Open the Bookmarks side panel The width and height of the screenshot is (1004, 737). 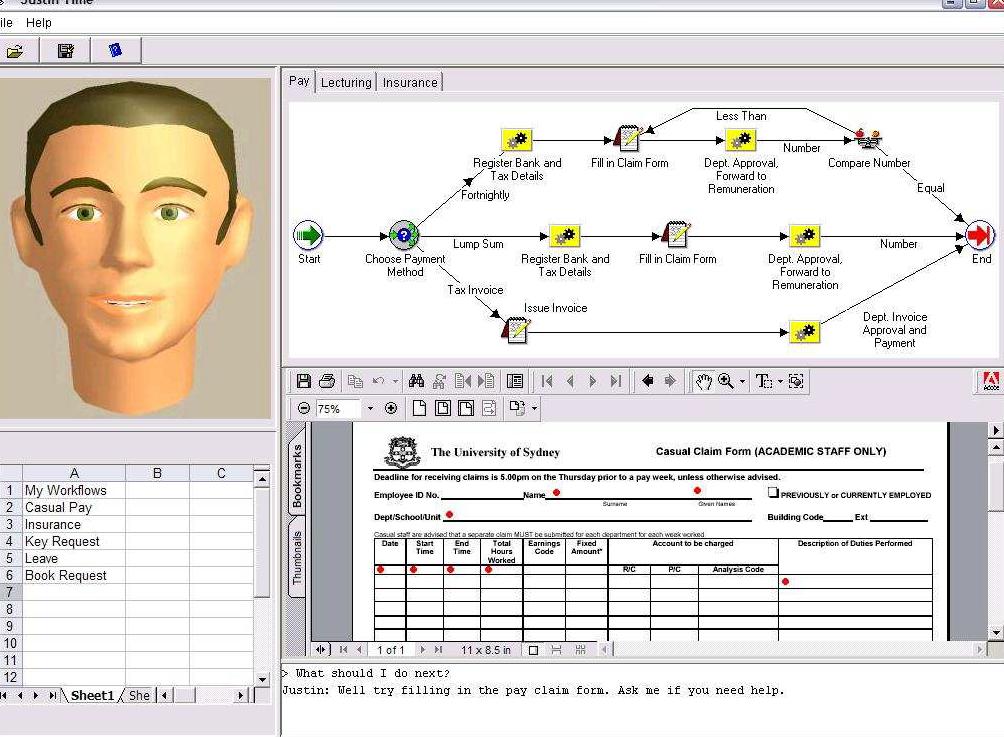[296, 477]
